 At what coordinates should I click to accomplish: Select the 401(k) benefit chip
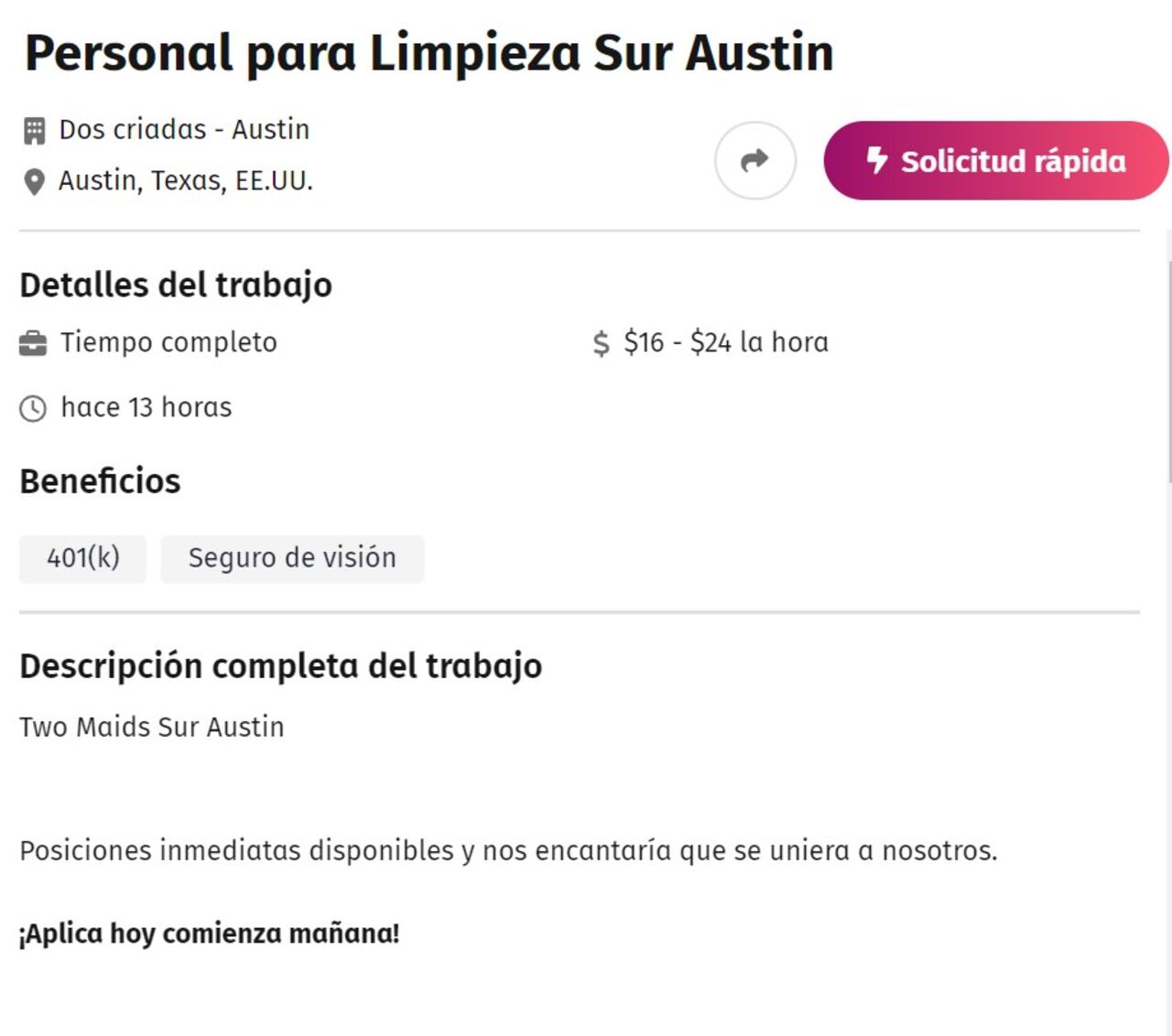[82, 557]
